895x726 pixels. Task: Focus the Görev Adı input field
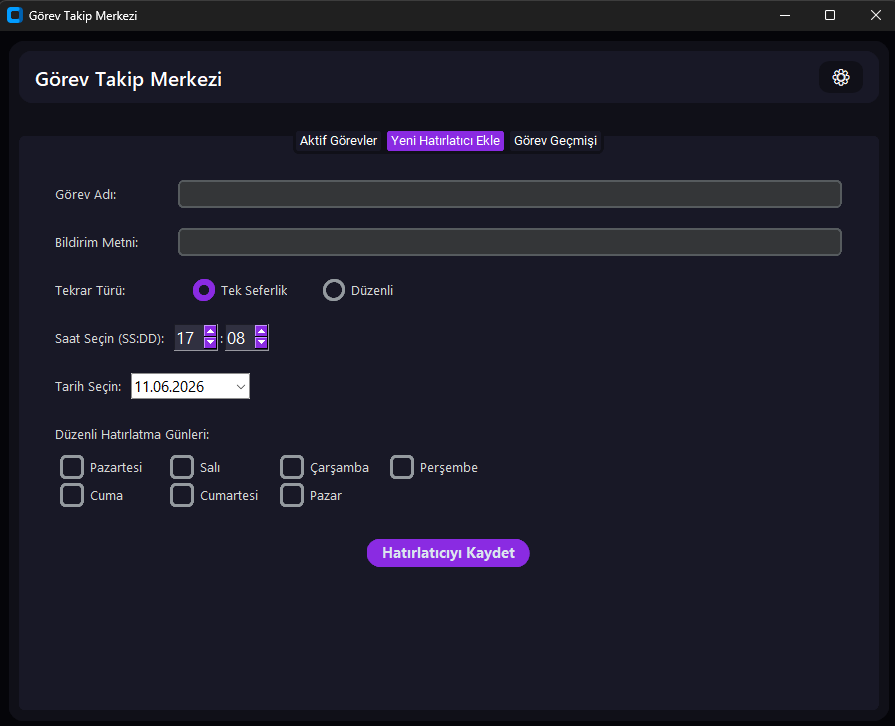(x=510, y=194)
